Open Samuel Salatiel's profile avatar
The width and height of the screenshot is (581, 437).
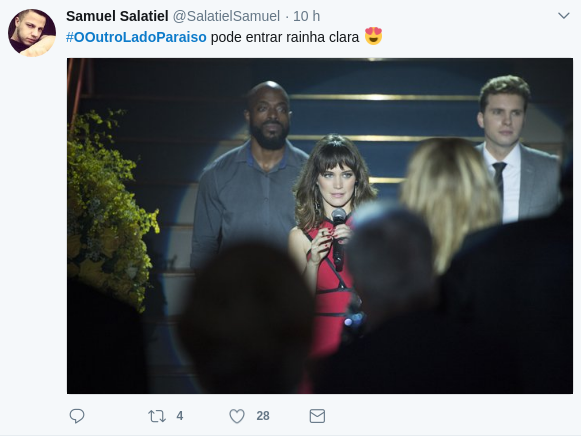32,33
